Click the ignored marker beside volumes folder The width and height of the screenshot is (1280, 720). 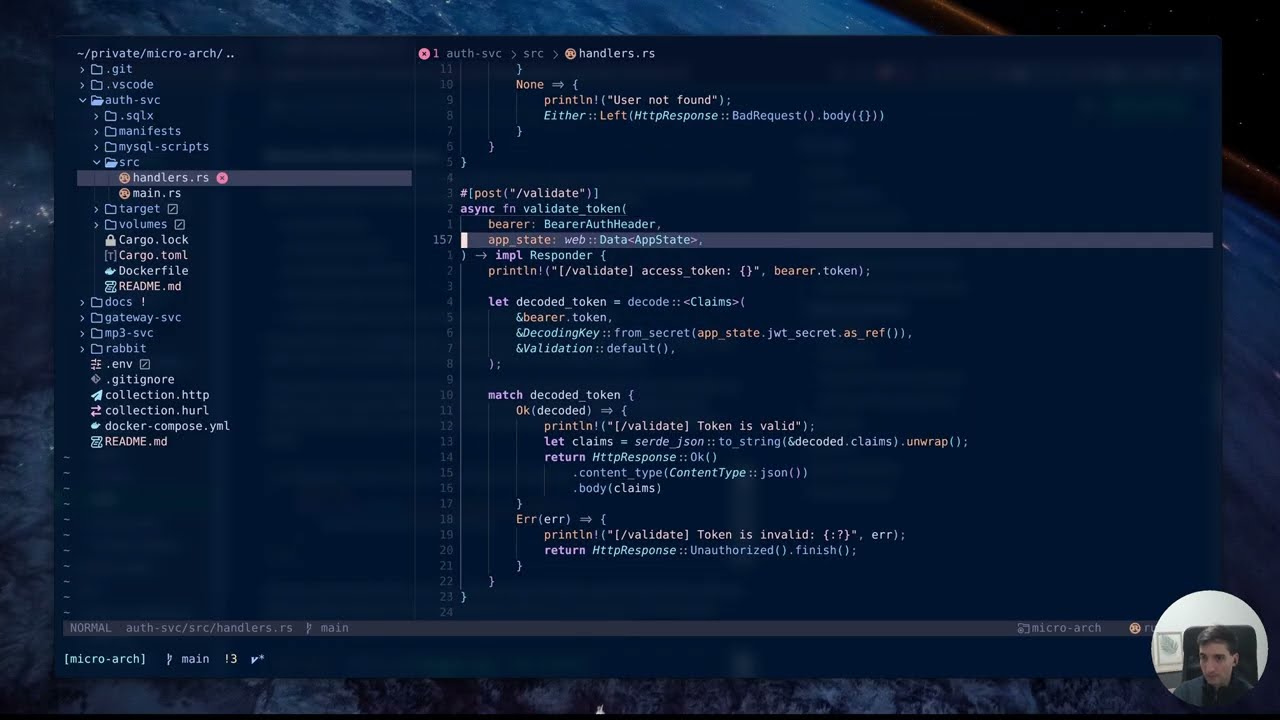(180, 224)
